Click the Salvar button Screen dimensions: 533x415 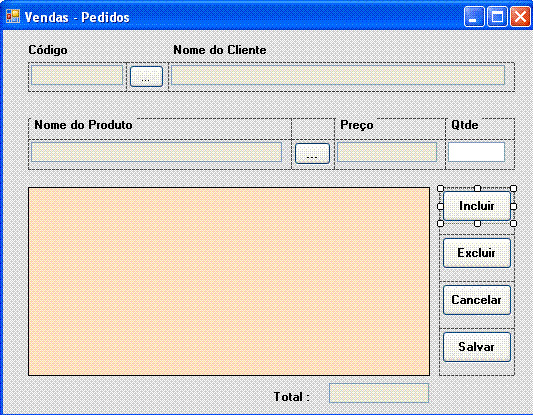[477, 347]
